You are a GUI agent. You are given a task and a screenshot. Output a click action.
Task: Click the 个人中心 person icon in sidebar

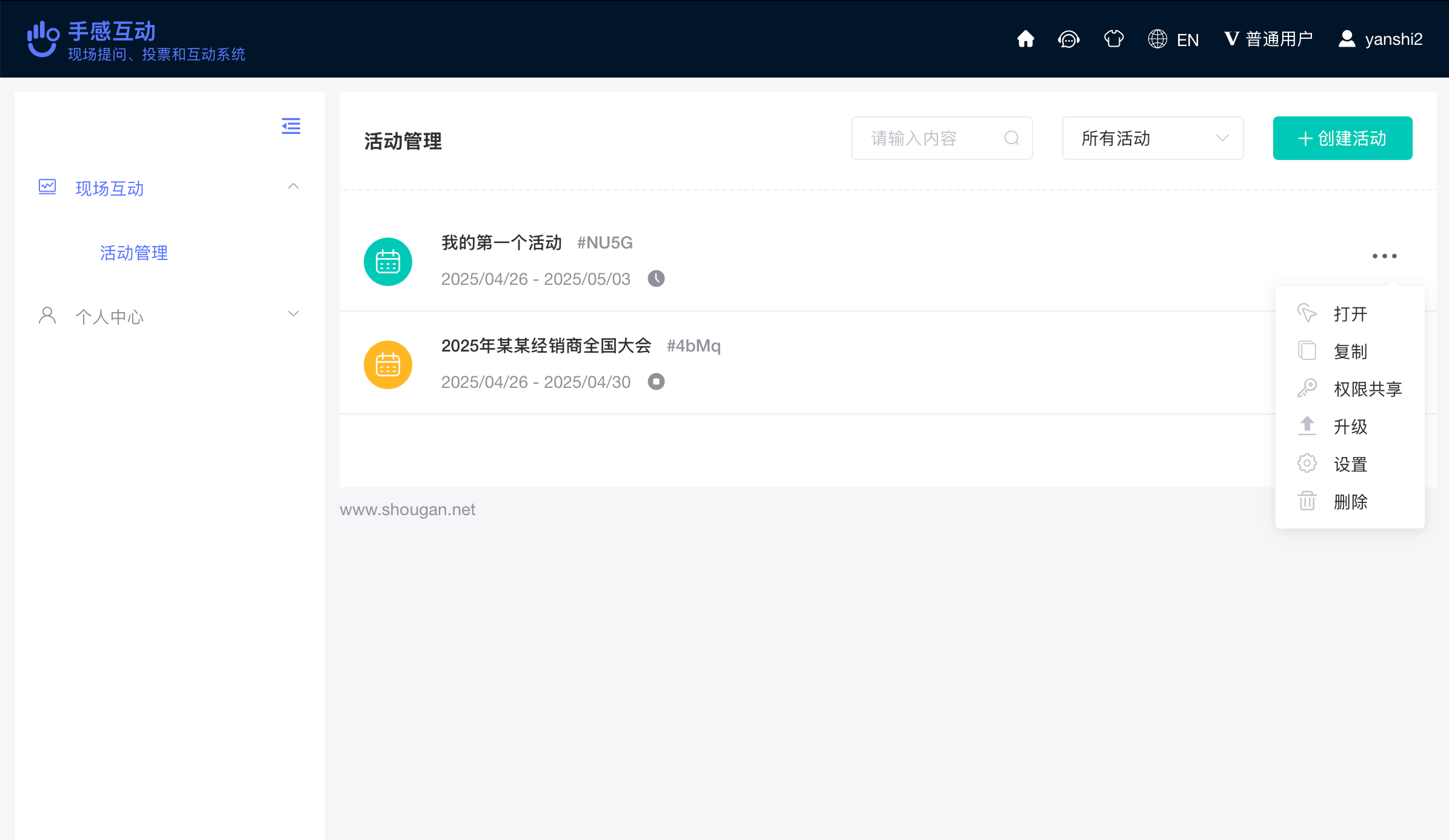click(47, 315)
